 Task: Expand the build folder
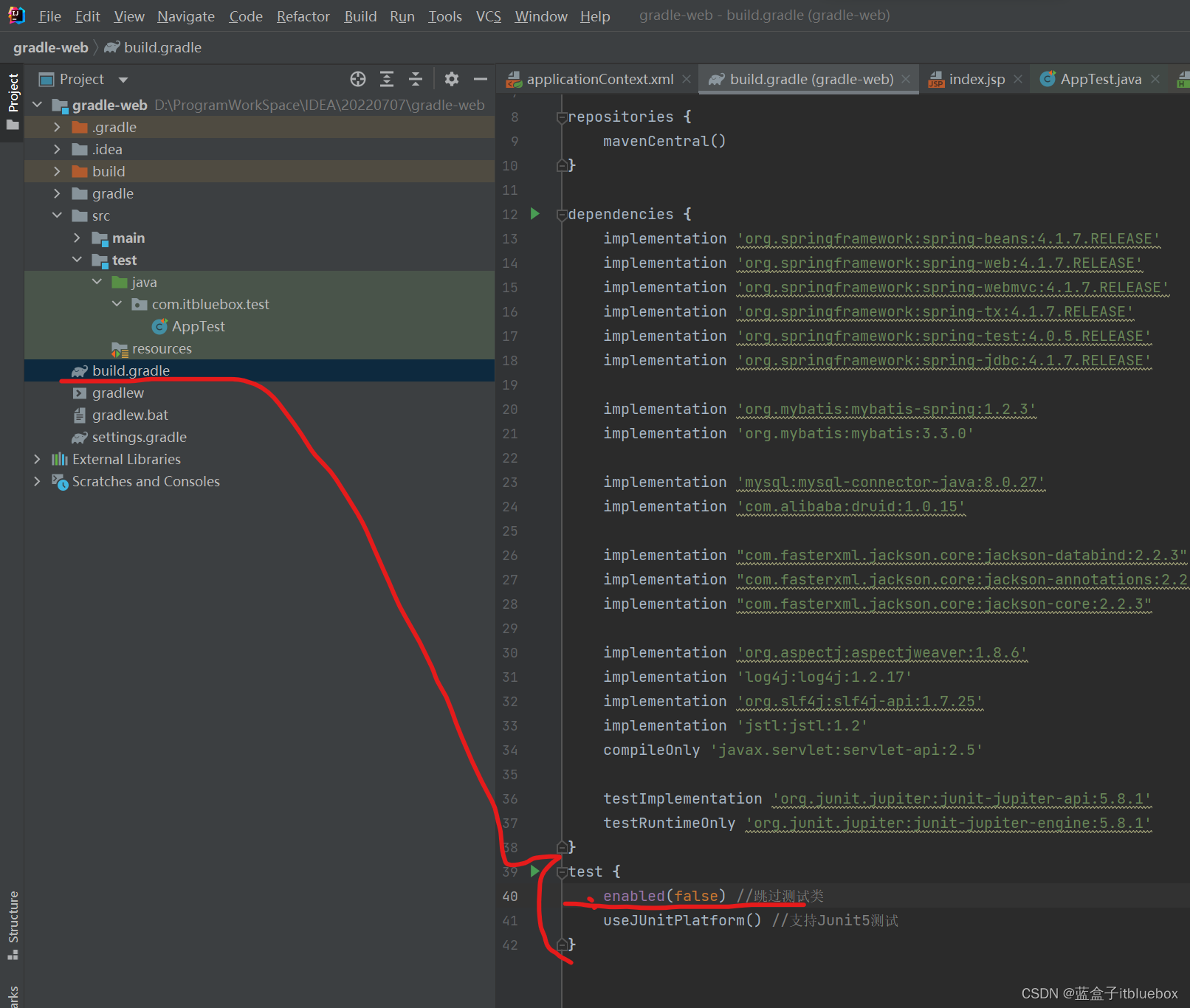pos(57,171)
